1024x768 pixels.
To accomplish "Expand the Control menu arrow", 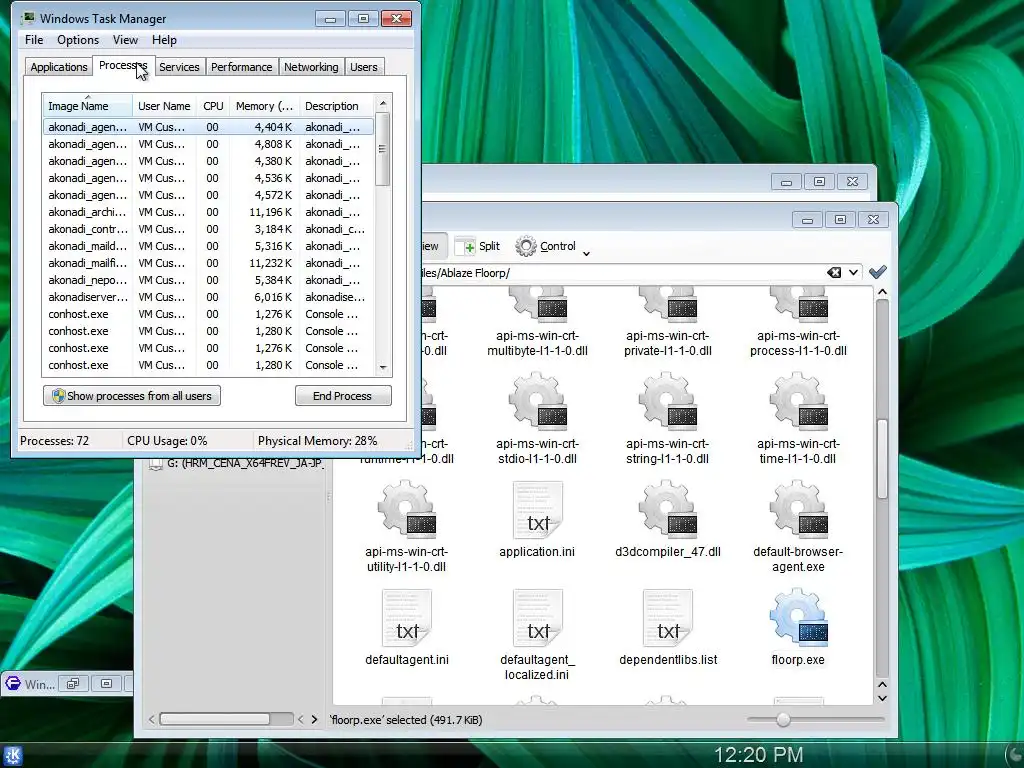I will pos(586,253).
